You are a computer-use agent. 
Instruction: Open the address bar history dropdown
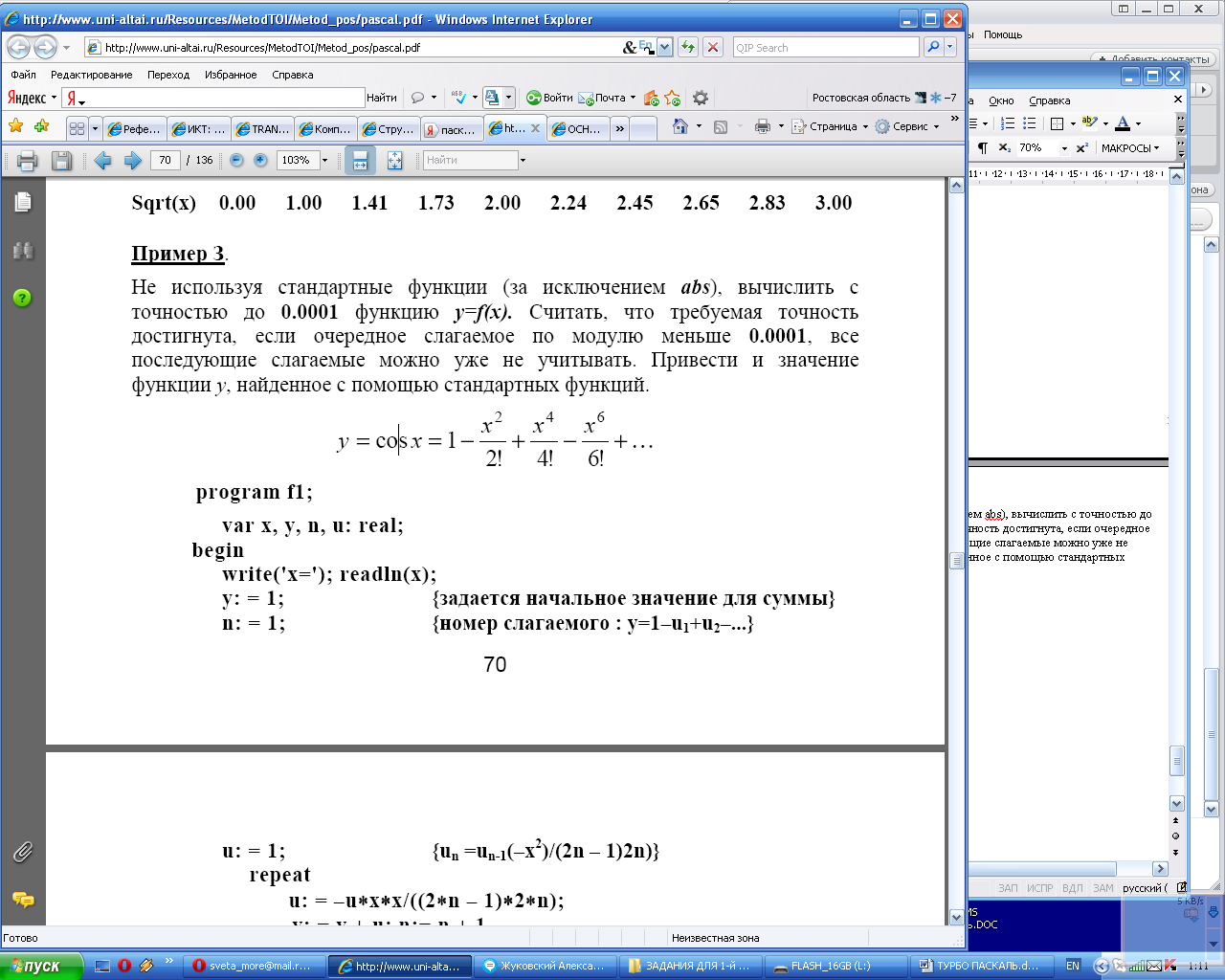pyautogui.click(x=665, y=47)
